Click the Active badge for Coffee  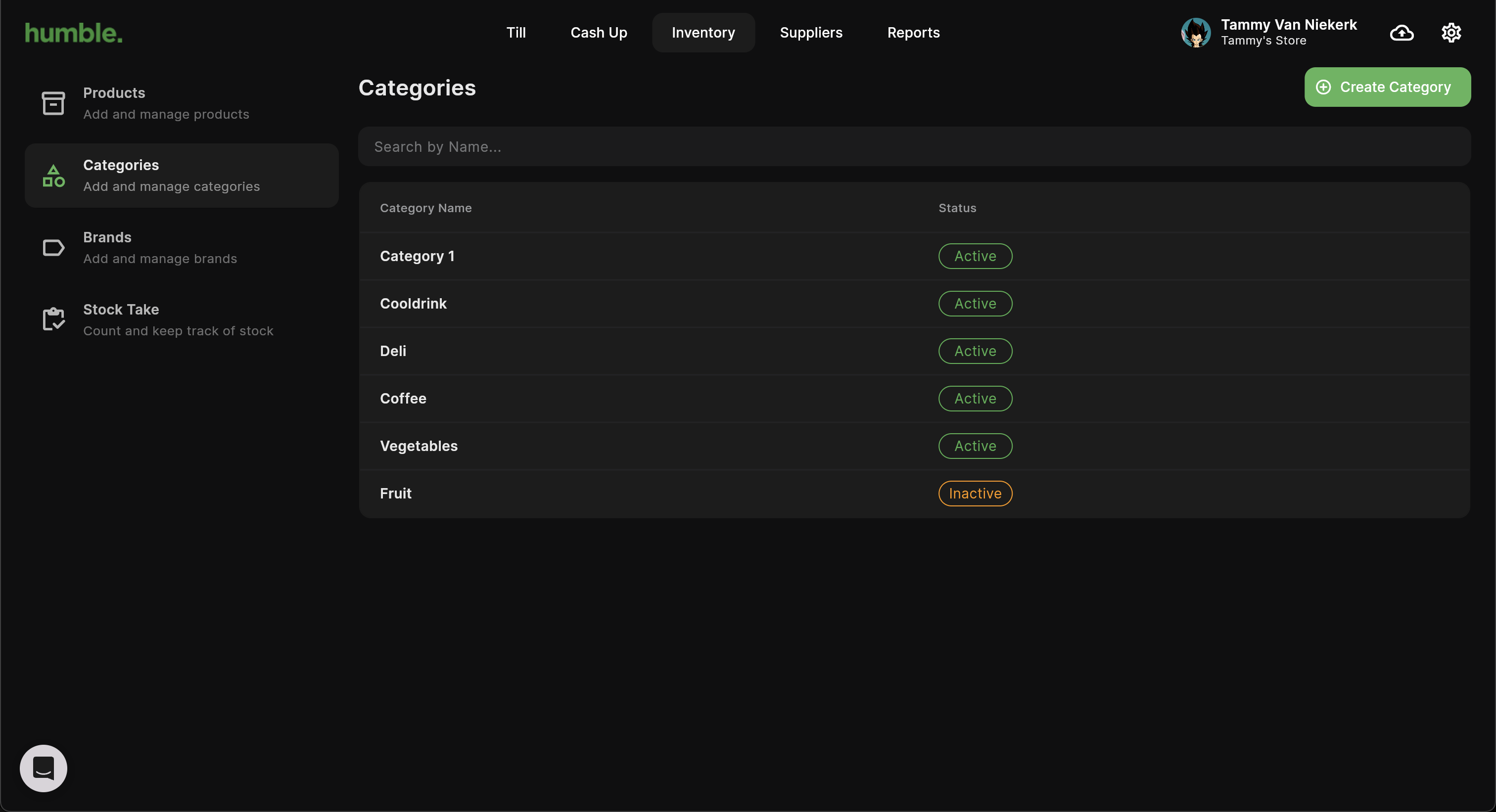coord(975,399)
